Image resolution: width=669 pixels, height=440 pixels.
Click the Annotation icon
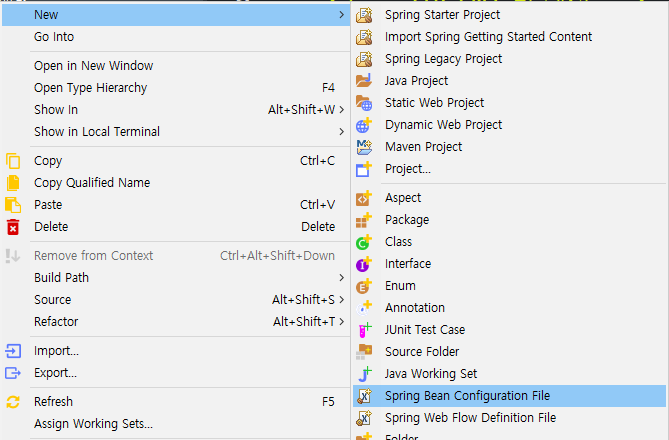tap(364, 308)
